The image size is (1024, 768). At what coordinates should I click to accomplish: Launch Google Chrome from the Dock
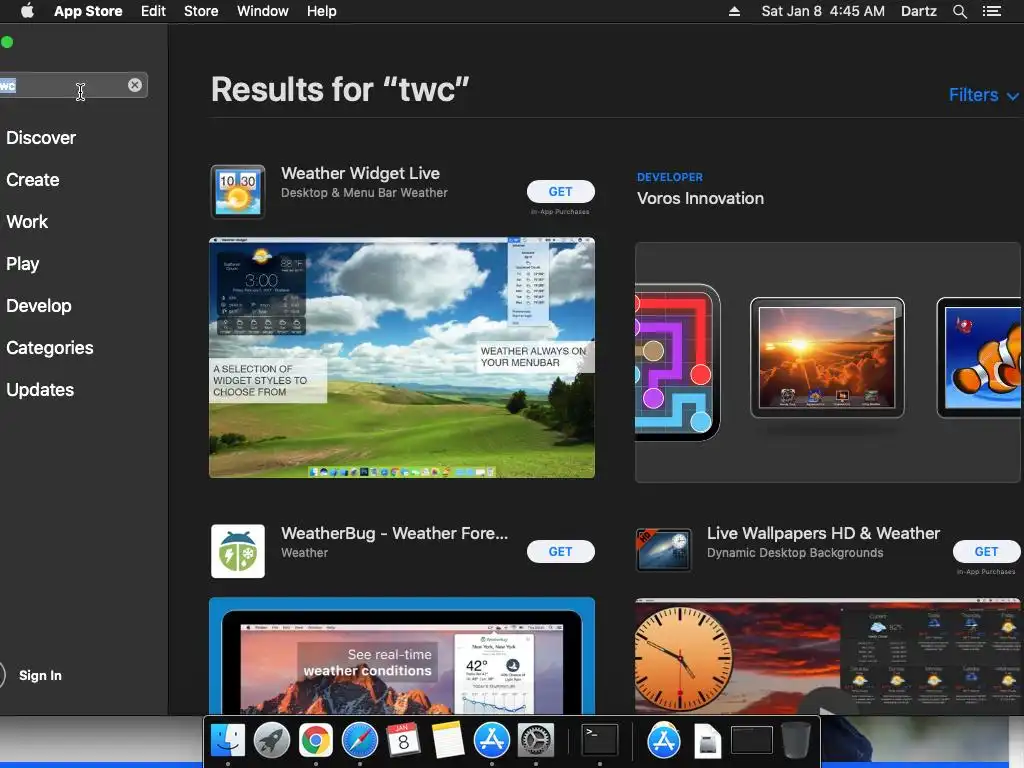coord(315,740)
